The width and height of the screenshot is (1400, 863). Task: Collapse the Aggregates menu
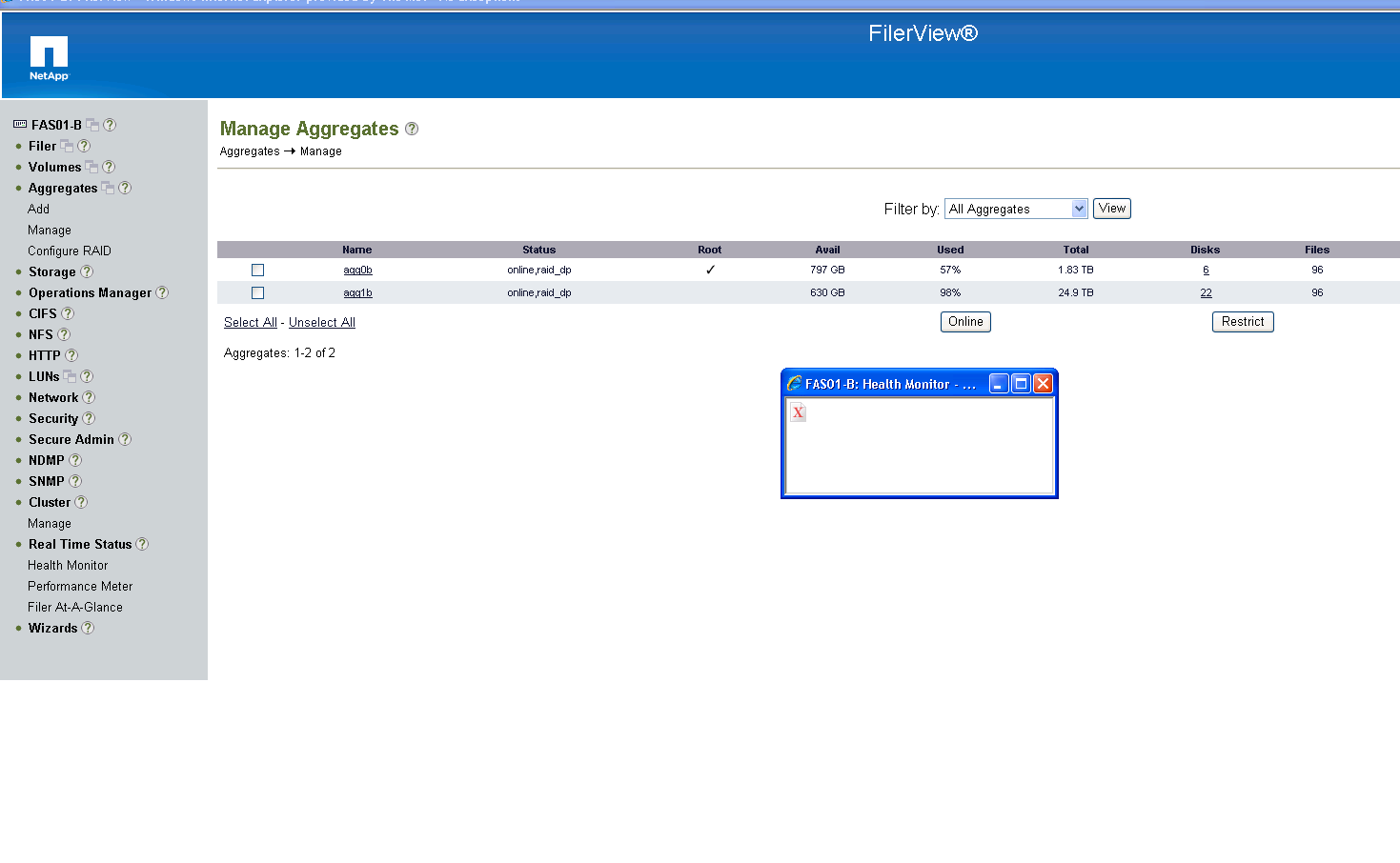click(x=63, y=188)
